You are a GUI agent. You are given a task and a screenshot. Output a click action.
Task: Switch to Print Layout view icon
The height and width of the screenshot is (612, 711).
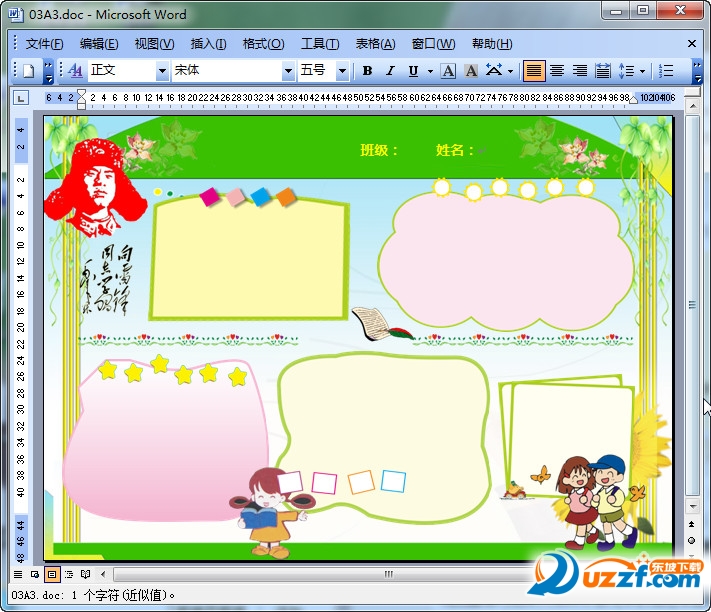(52, 575)
